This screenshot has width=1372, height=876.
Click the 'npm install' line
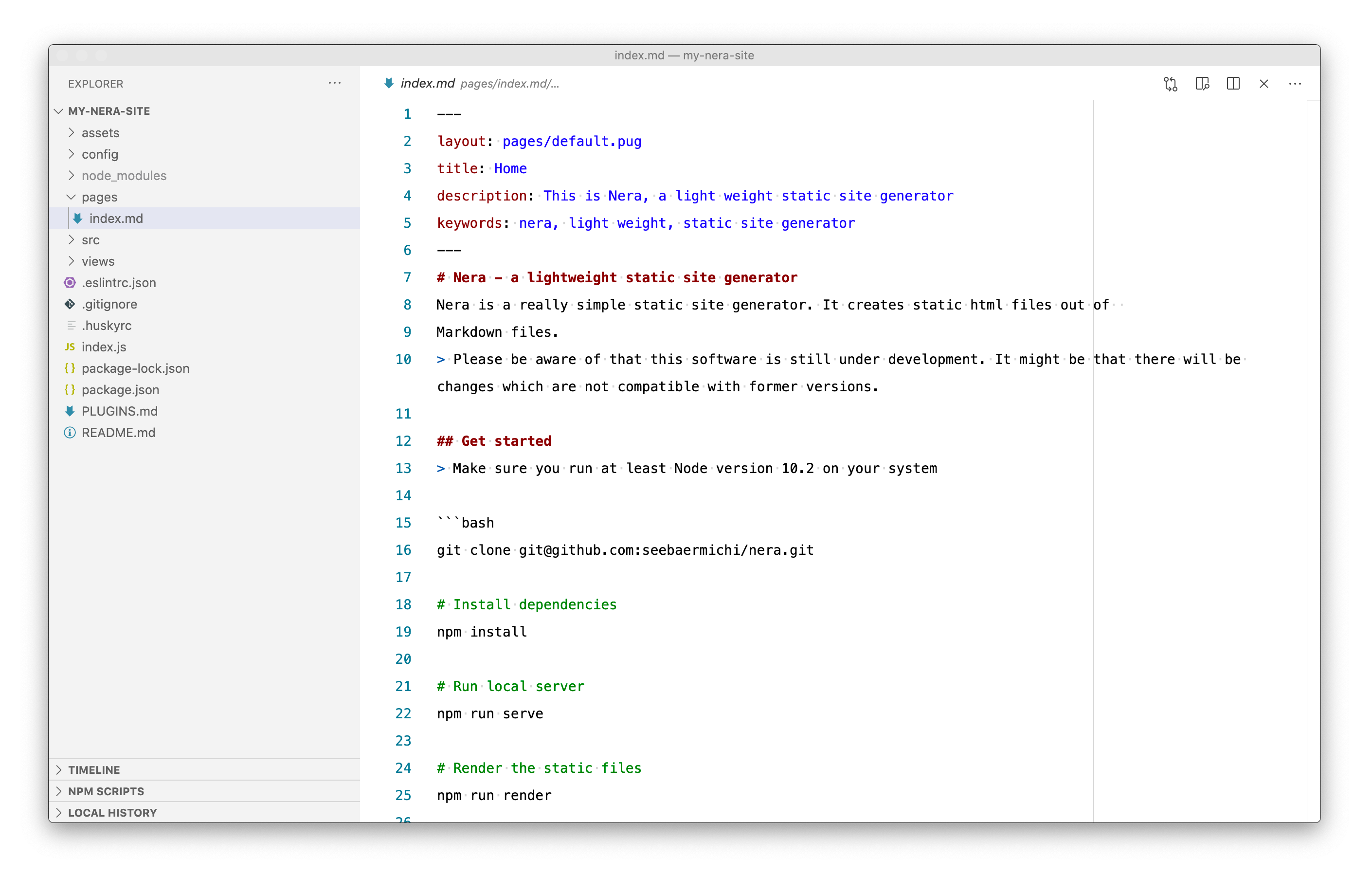point(482,632)
